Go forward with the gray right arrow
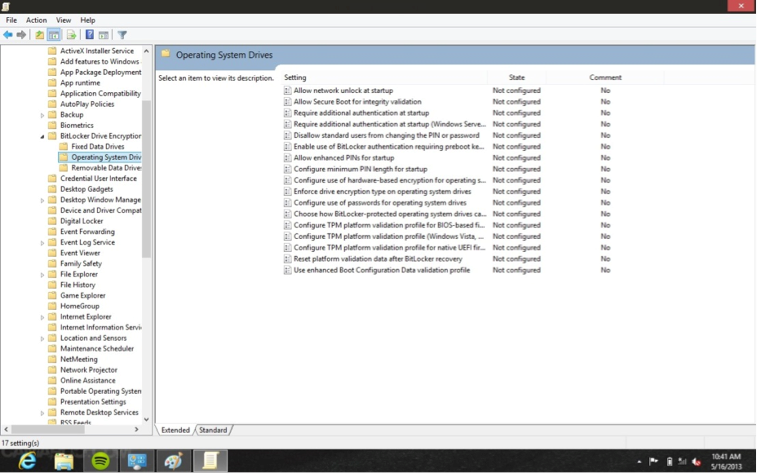Viewport: 757px width, 473px height. pos(21,35)
